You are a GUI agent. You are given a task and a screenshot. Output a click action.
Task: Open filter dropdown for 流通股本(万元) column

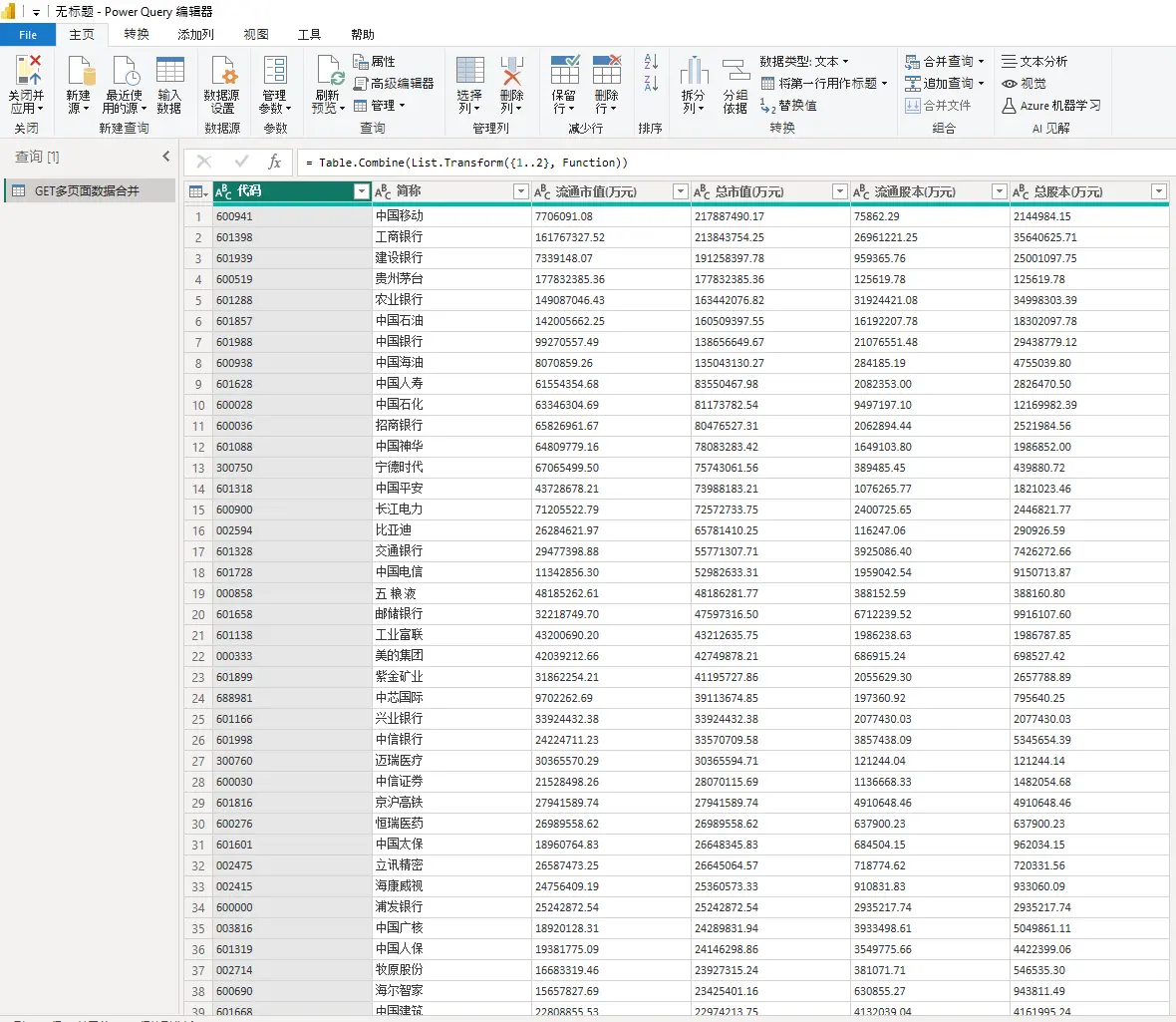pos(999,192)
